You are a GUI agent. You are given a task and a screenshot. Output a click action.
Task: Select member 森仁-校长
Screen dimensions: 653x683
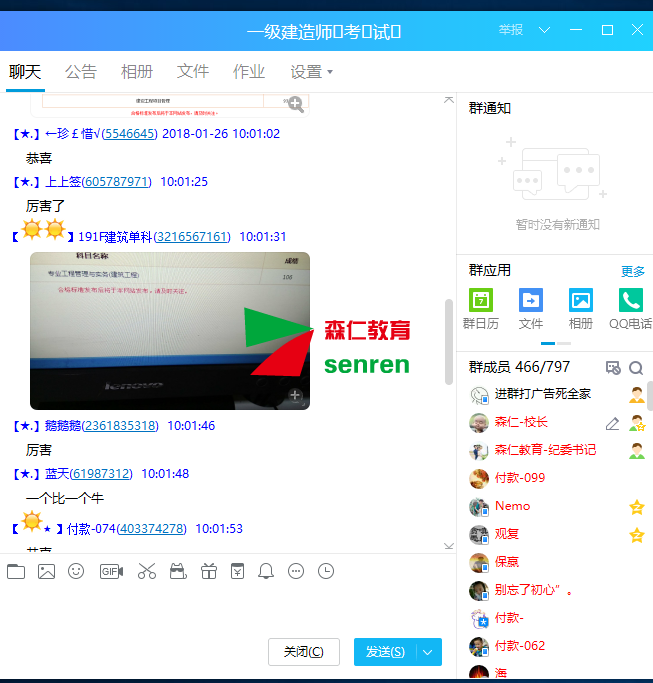[x=521, y=423]
